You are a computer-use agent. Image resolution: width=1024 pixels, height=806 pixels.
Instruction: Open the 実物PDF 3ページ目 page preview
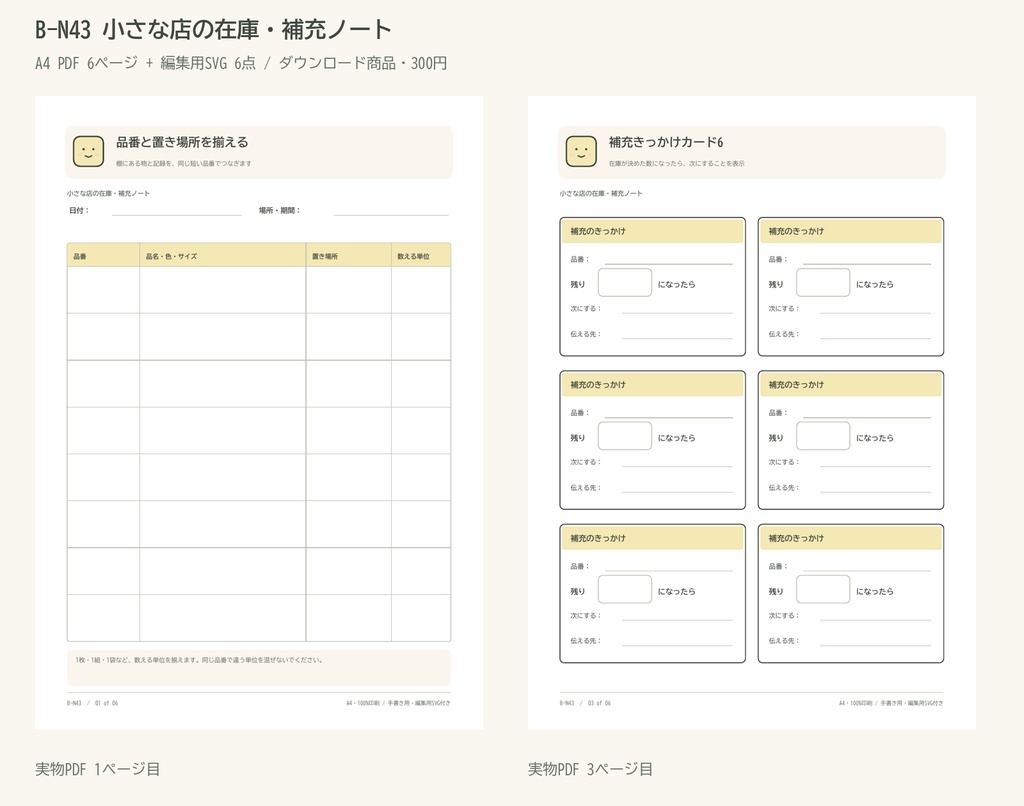click(752, 413)
